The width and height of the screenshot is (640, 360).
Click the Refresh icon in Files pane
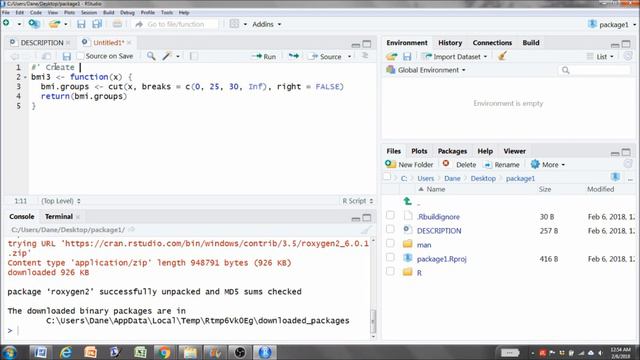(628, 164)
